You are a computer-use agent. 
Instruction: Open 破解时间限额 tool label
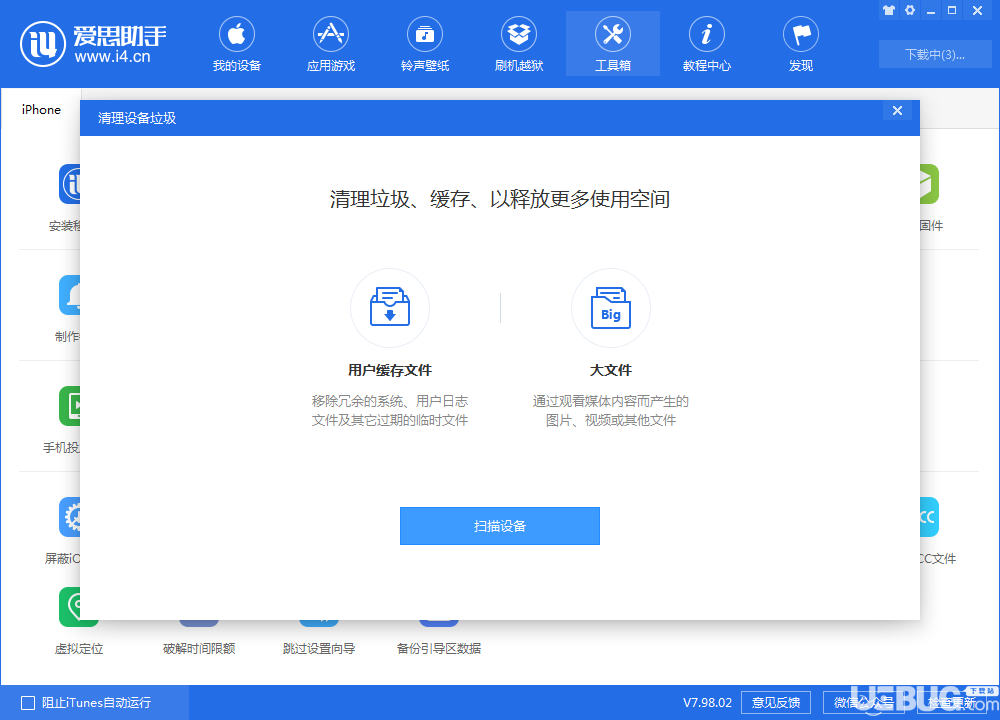pyautogui.click(x=199, y=649)
